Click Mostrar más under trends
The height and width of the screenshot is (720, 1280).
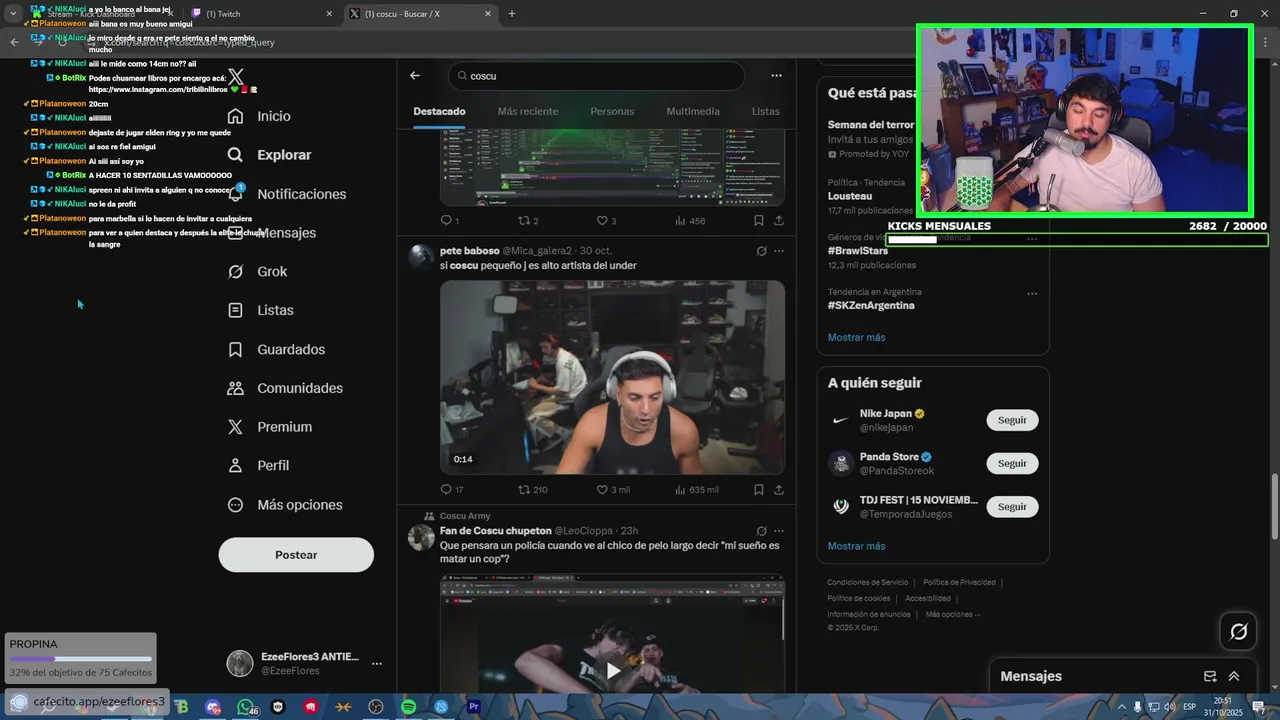(857, 337)
